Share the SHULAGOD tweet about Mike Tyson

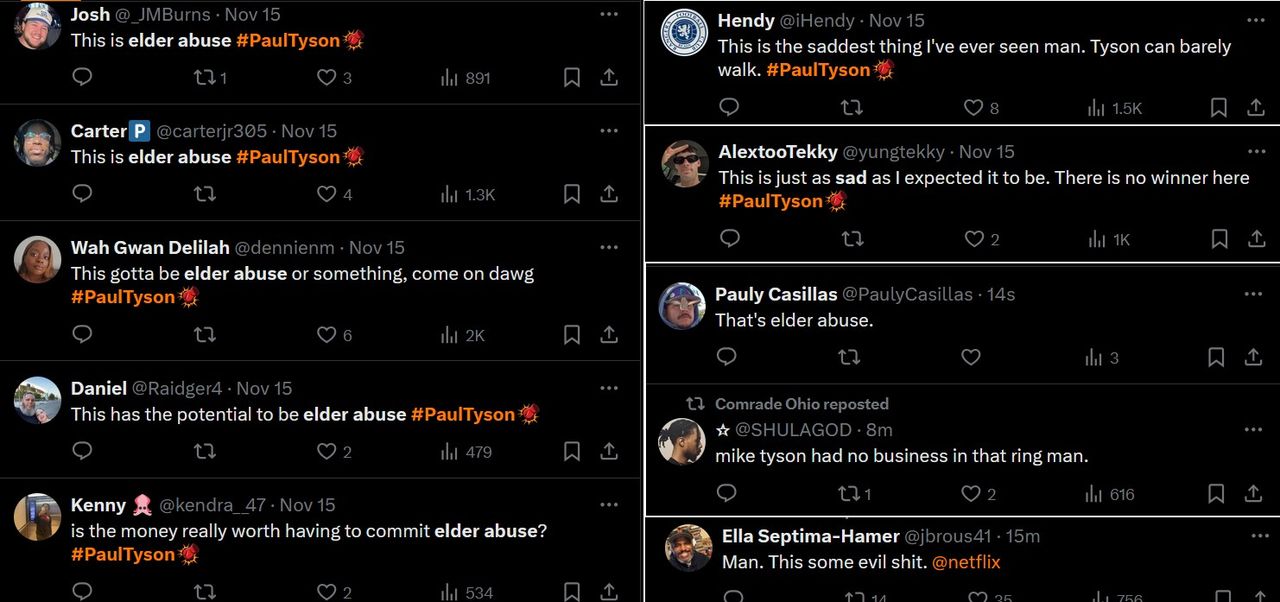click(1254, 494)
